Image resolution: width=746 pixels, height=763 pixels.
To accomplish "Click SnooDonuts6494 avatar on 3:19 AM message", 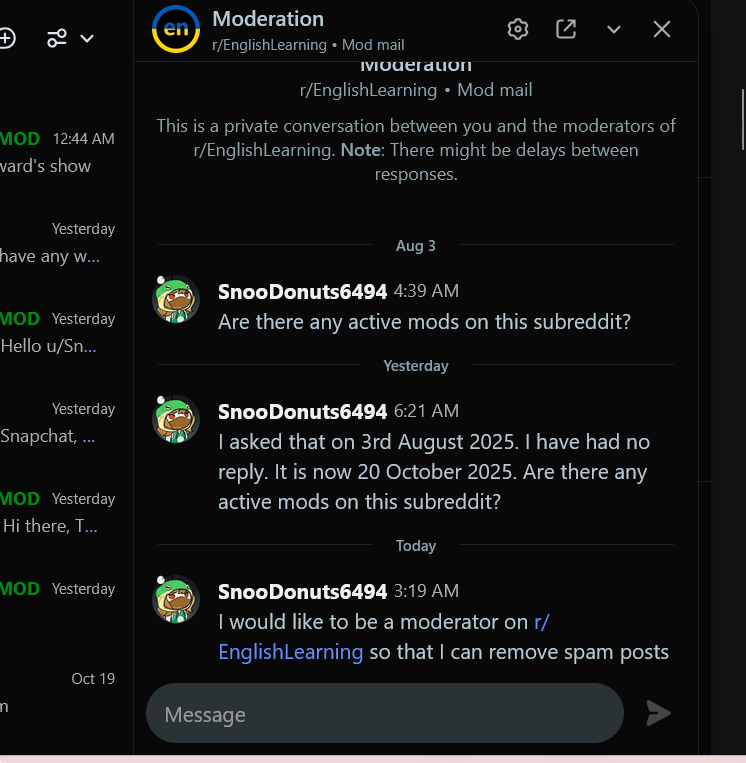I will point(176,599).
